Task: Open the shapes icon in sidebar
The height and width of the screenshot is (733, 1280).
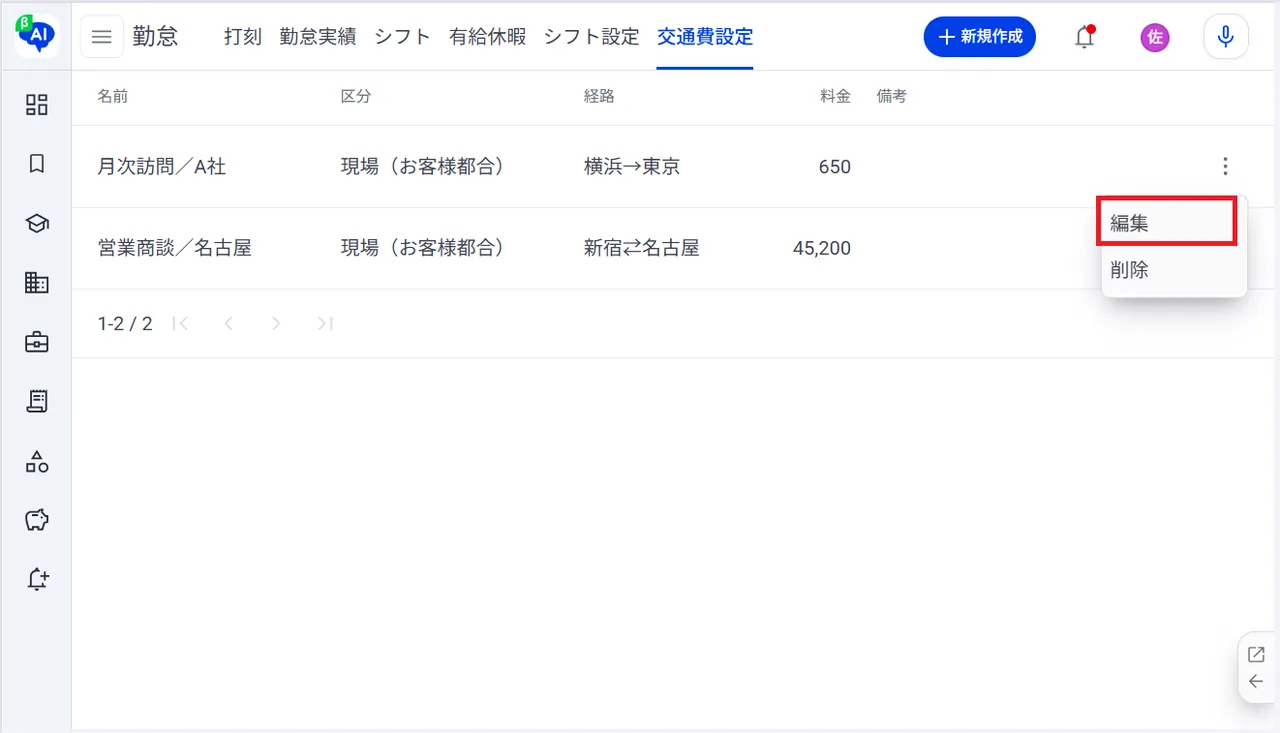Action: [37, 461]
